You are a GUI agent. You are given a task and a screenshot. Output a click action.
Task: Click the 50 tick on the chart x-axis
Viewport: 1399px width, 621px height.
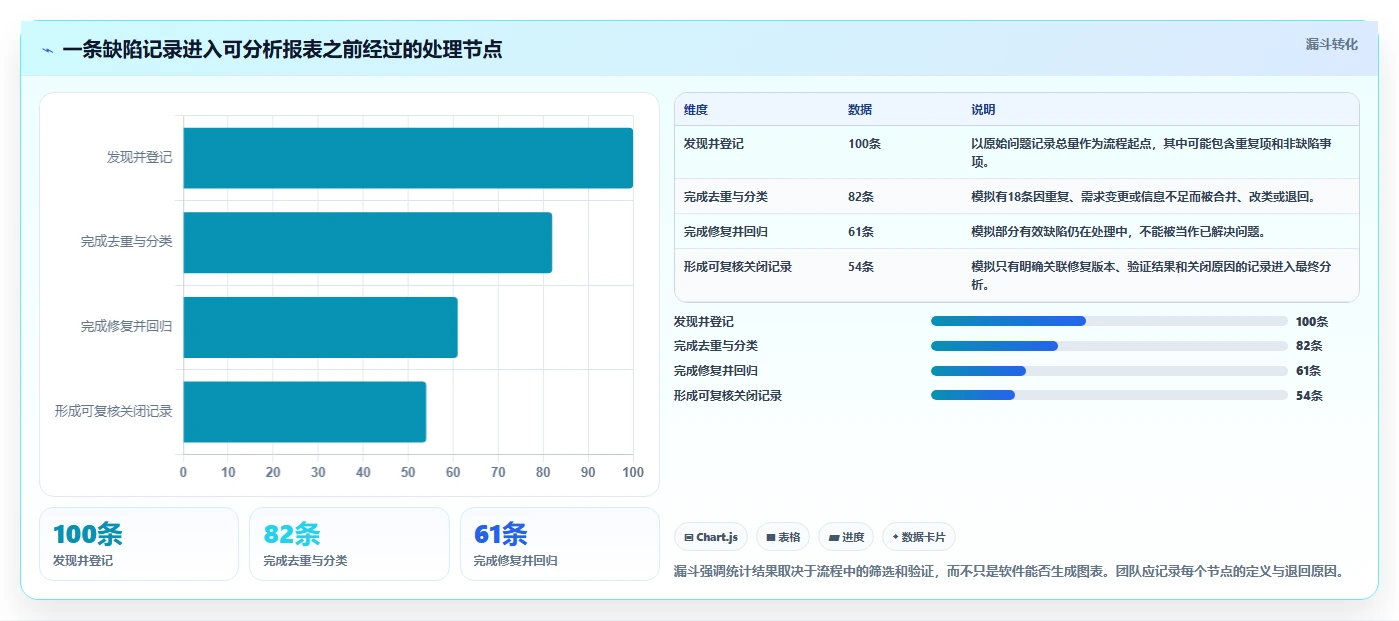tap(408, 472)
